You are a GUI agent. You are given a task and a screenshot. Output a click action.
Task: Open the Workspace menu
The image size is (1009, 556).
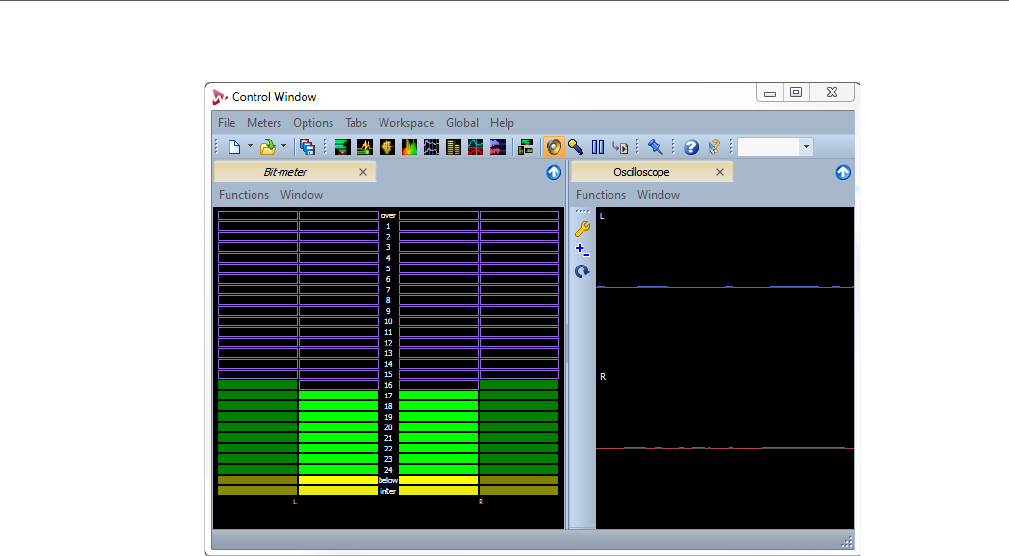(x=406, y=123)
